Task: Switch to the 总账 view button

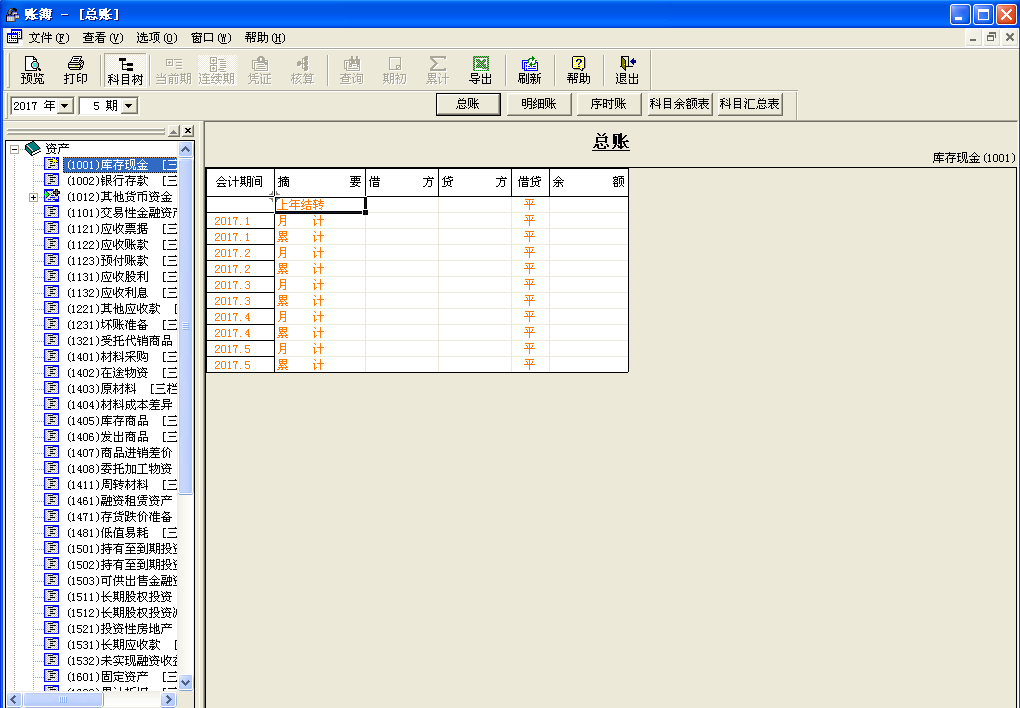Action: (468, 104)
